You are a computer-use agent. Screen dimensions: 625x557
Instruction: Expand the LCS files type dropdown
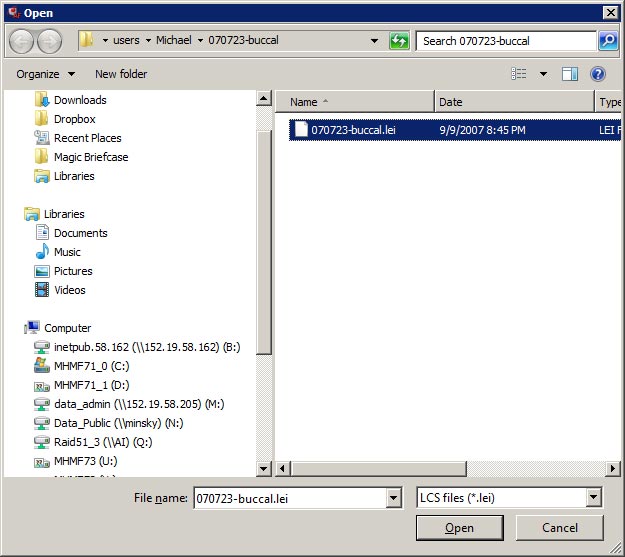pos(593,497)
